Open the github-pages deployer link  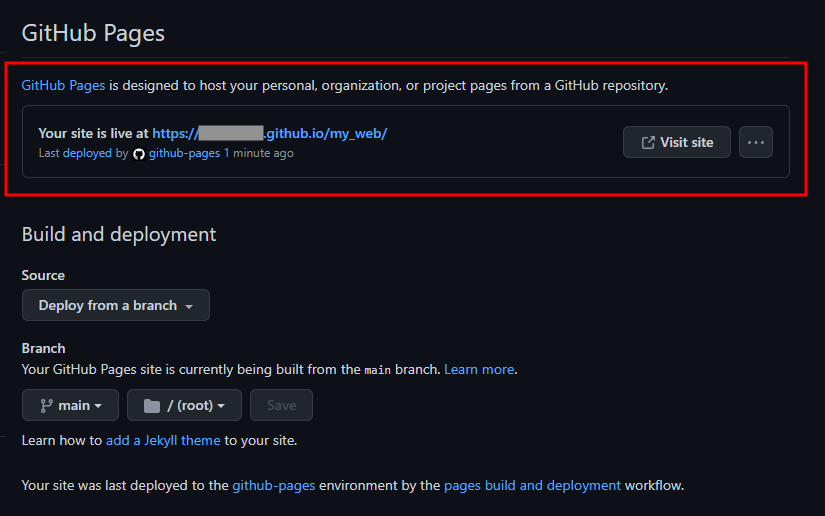tap(184, 153)
